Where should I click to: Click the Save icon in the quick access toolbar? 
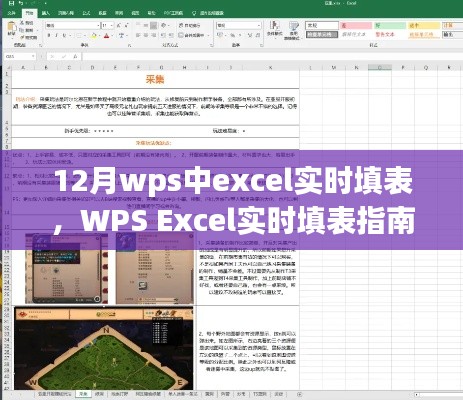coord(12,3)
